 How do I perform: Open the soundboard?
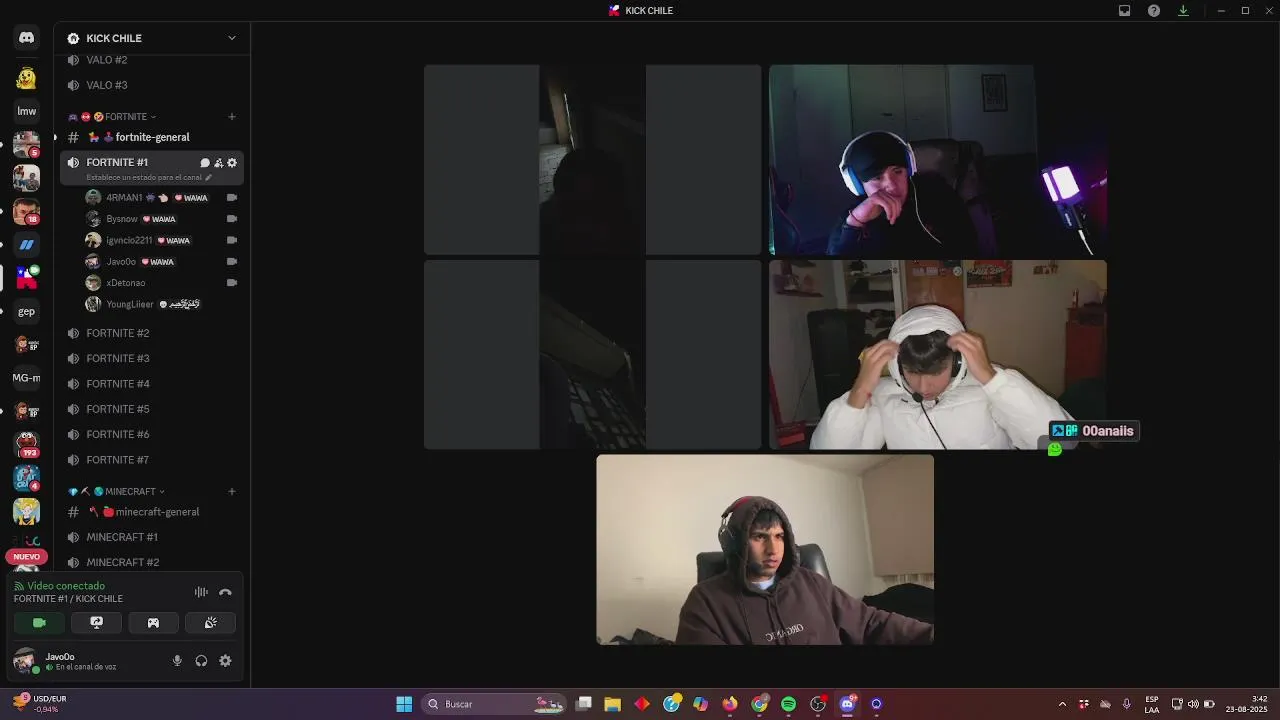tap(211, 622)
